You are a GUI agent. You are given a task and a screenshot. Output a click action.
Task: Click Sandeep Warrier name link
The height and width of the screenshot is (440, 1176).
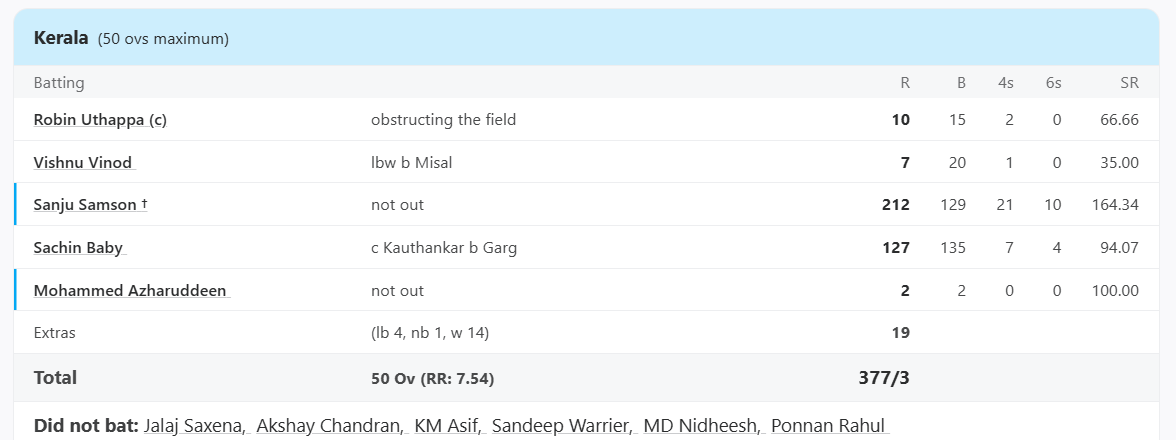[560, 426]
